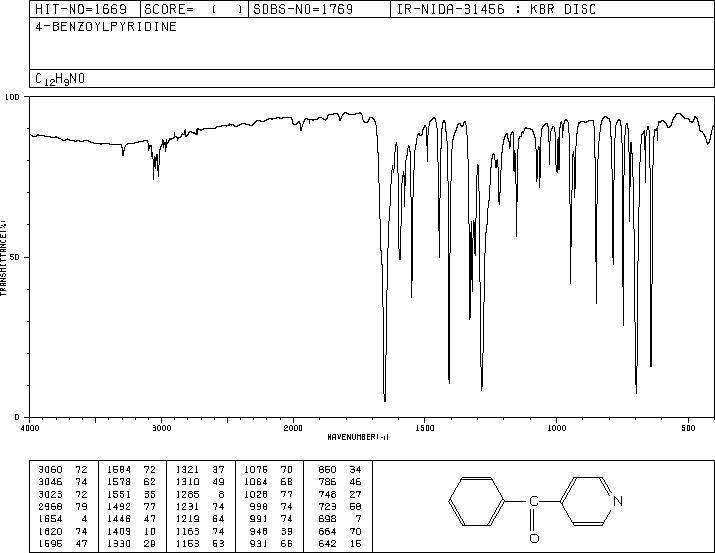The height and width of the screenshot is (553, 715).
Task: Select peak table entry 698
Action: pyautogui.click(x=327, y=519)
